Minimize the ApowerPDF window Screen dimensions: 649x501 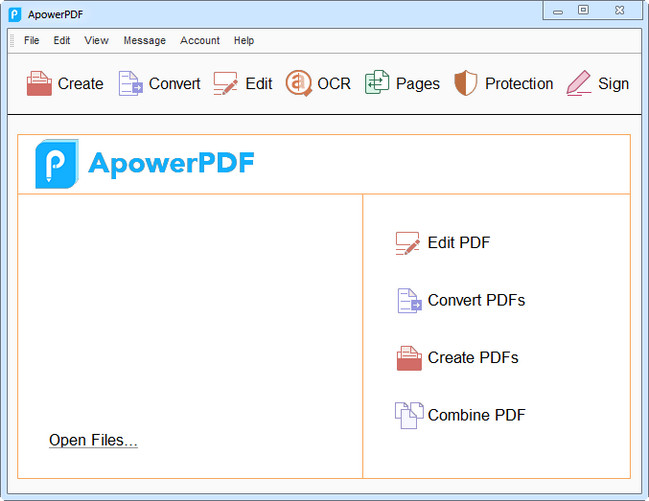tap(558, 11)
